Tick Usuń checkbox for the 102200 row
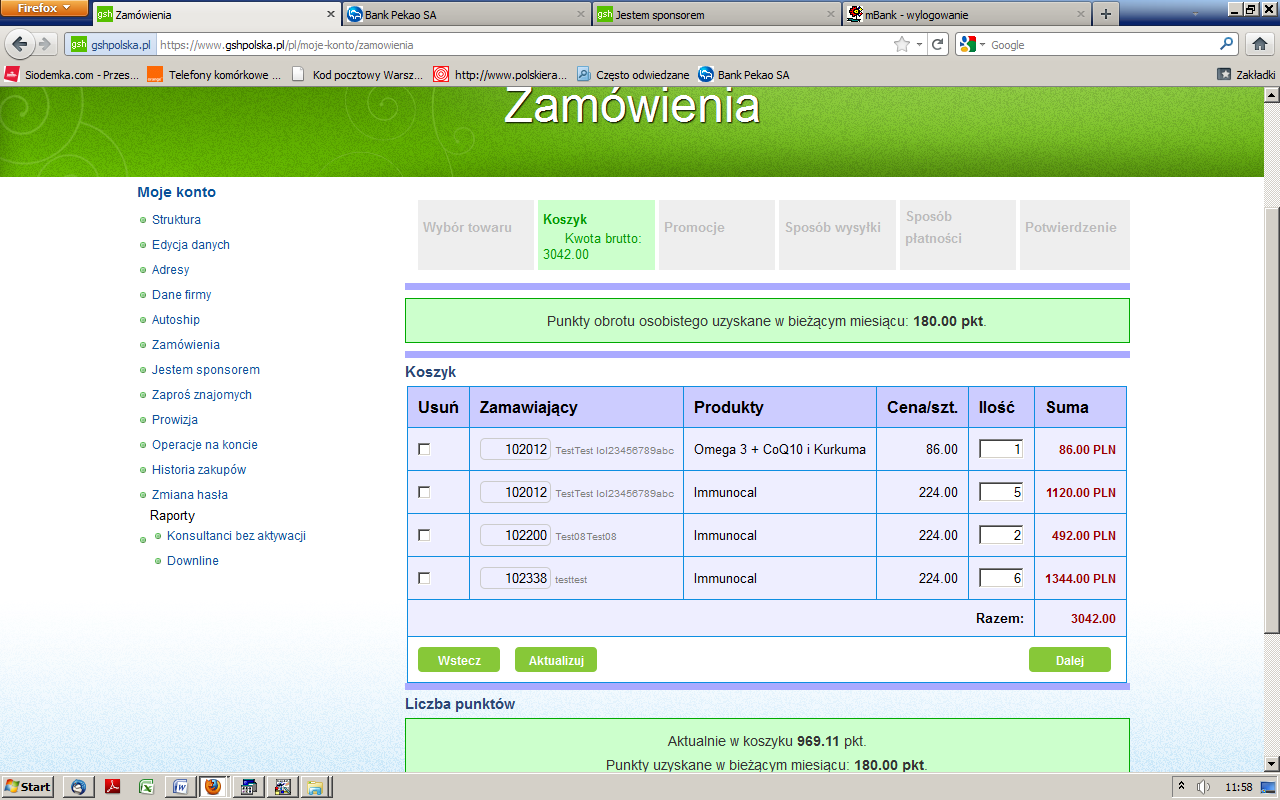The height and width of the screenshot is (800, 1280). (424, 535)
